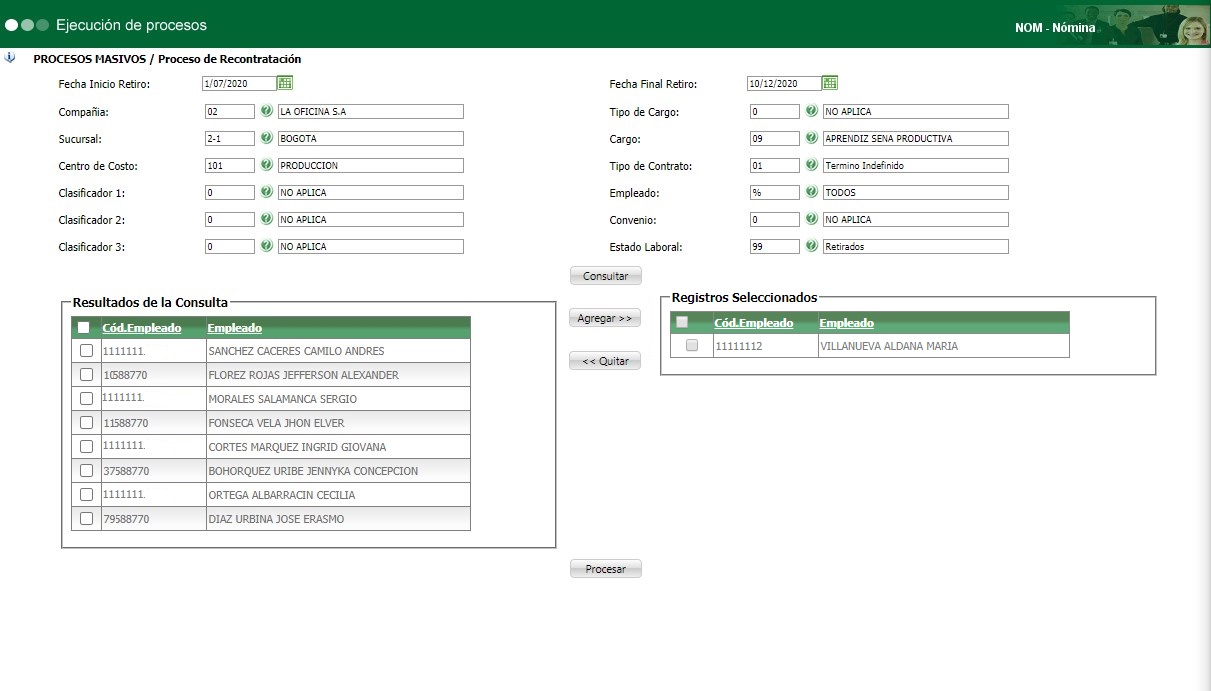Click the TODOS description field
This screenshot has height=691, width=1211.
click(916, 192)
